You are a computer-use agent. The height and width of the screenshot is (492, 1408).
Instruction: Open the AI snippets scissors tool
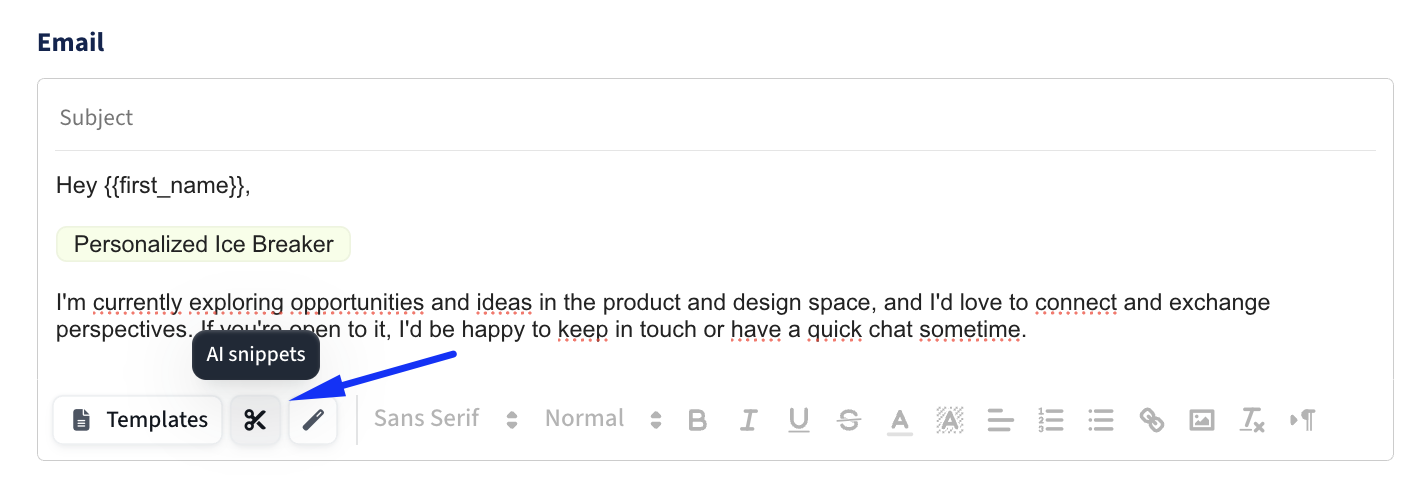(255, 420)
